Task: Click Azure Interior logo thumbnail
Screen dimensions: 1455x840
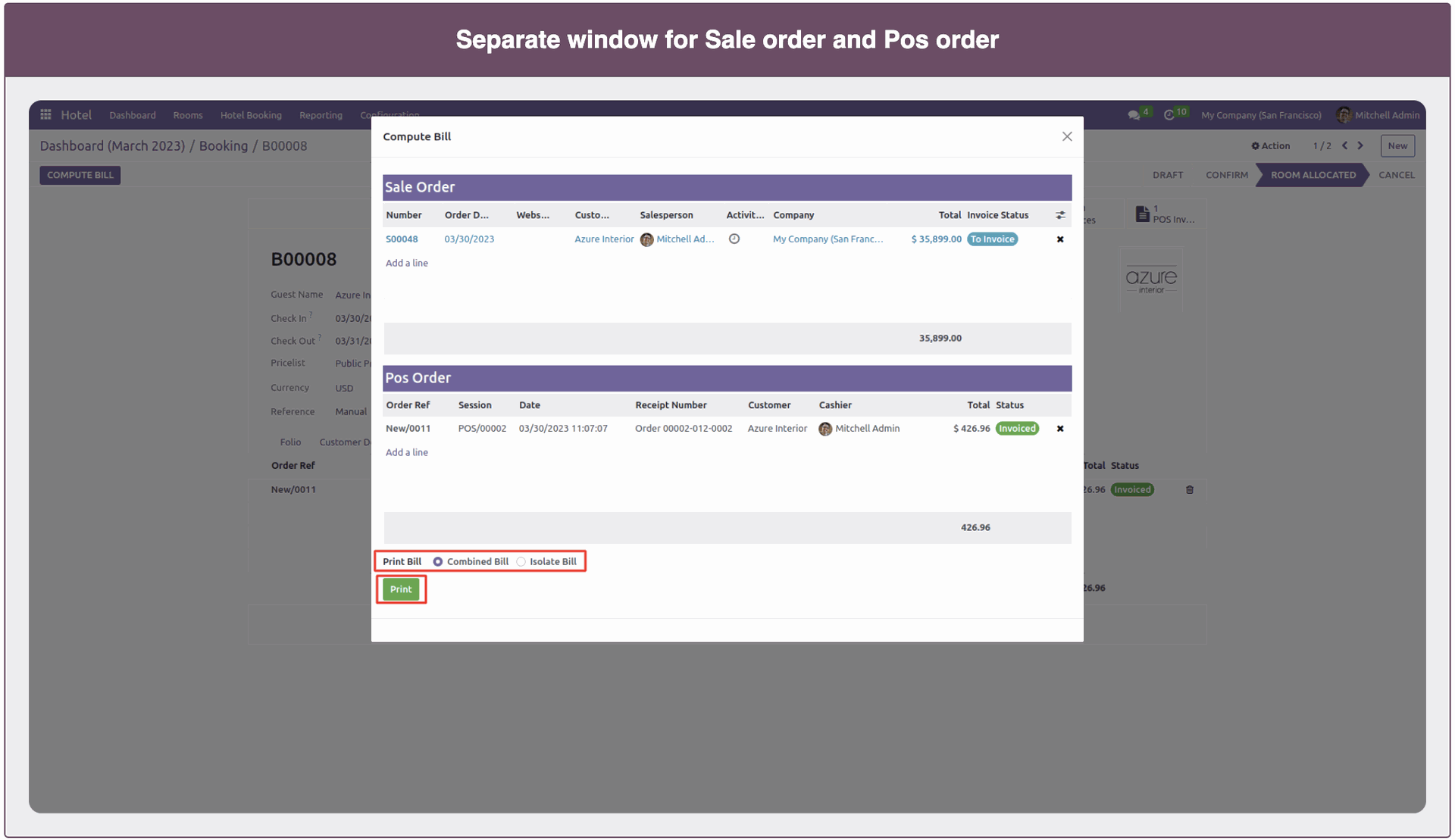Action: (1151, 280)
